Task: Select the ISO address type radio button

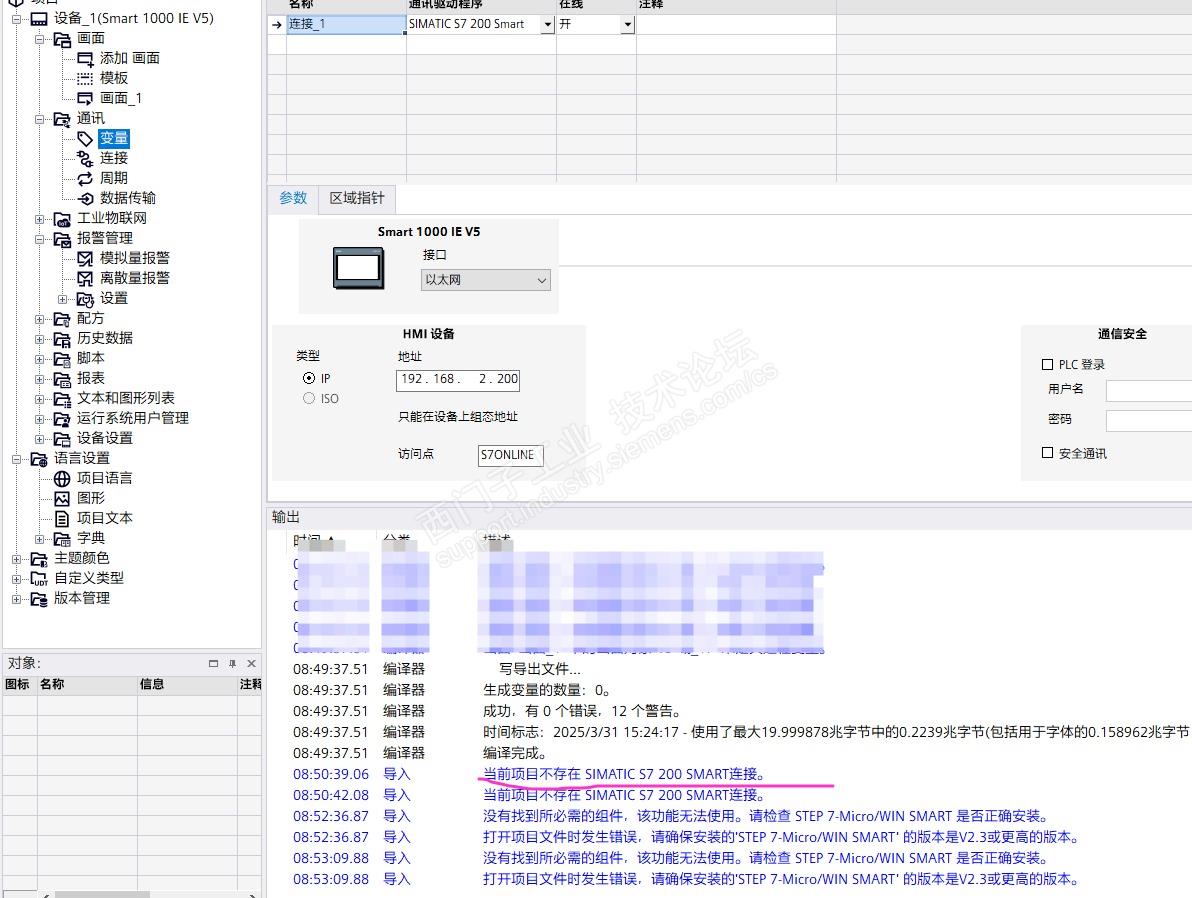Action: pos(309,398)
